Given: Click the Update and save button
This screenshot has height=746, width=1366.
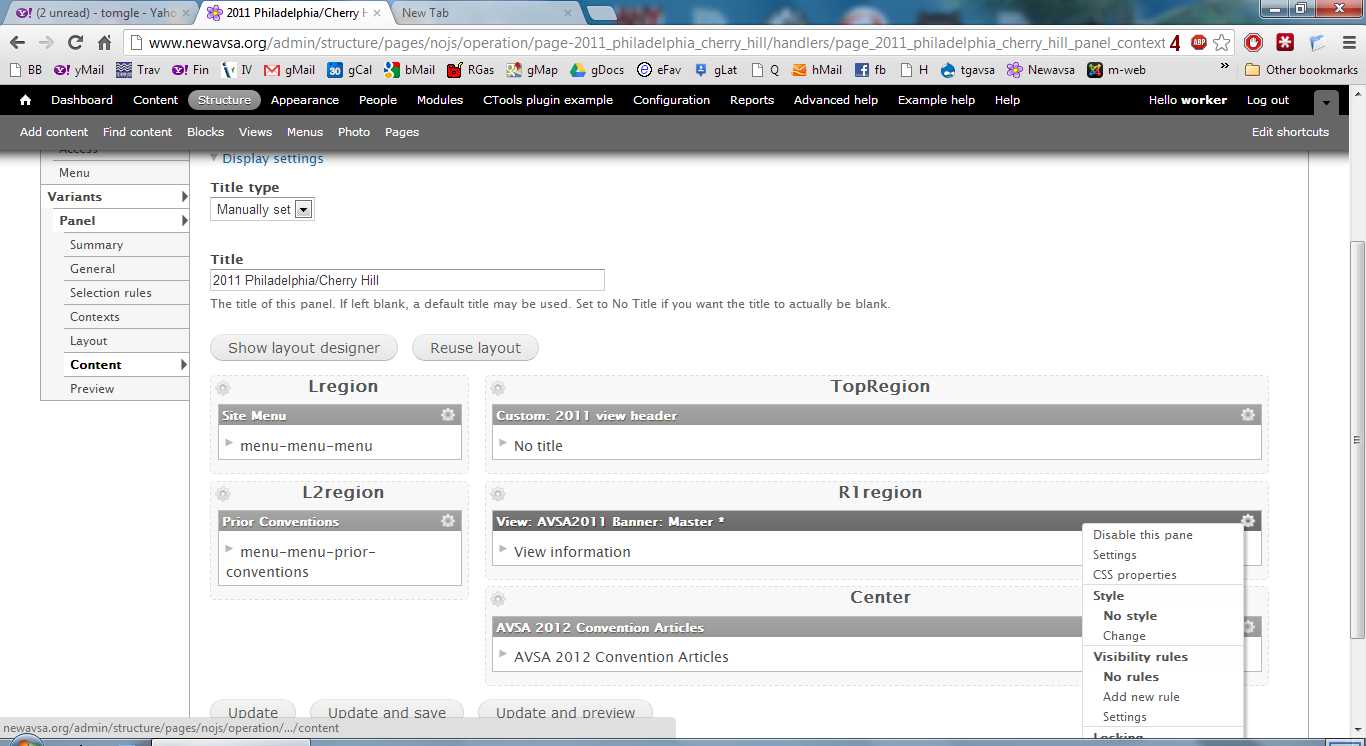Looking at the screenshot, I should click(387, 712).
